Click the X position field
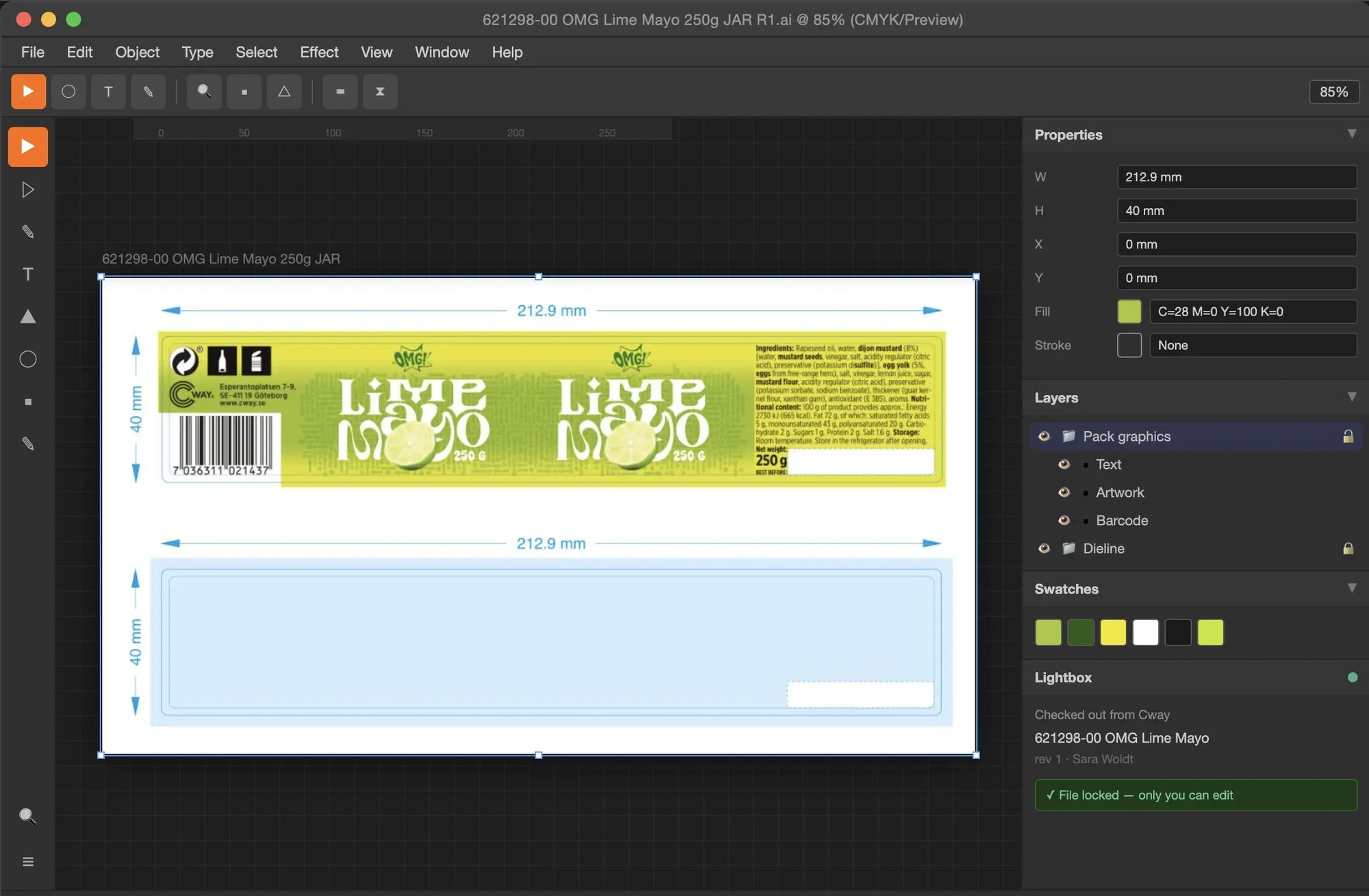This screenshot has height=896, width=1369. 1237,244
